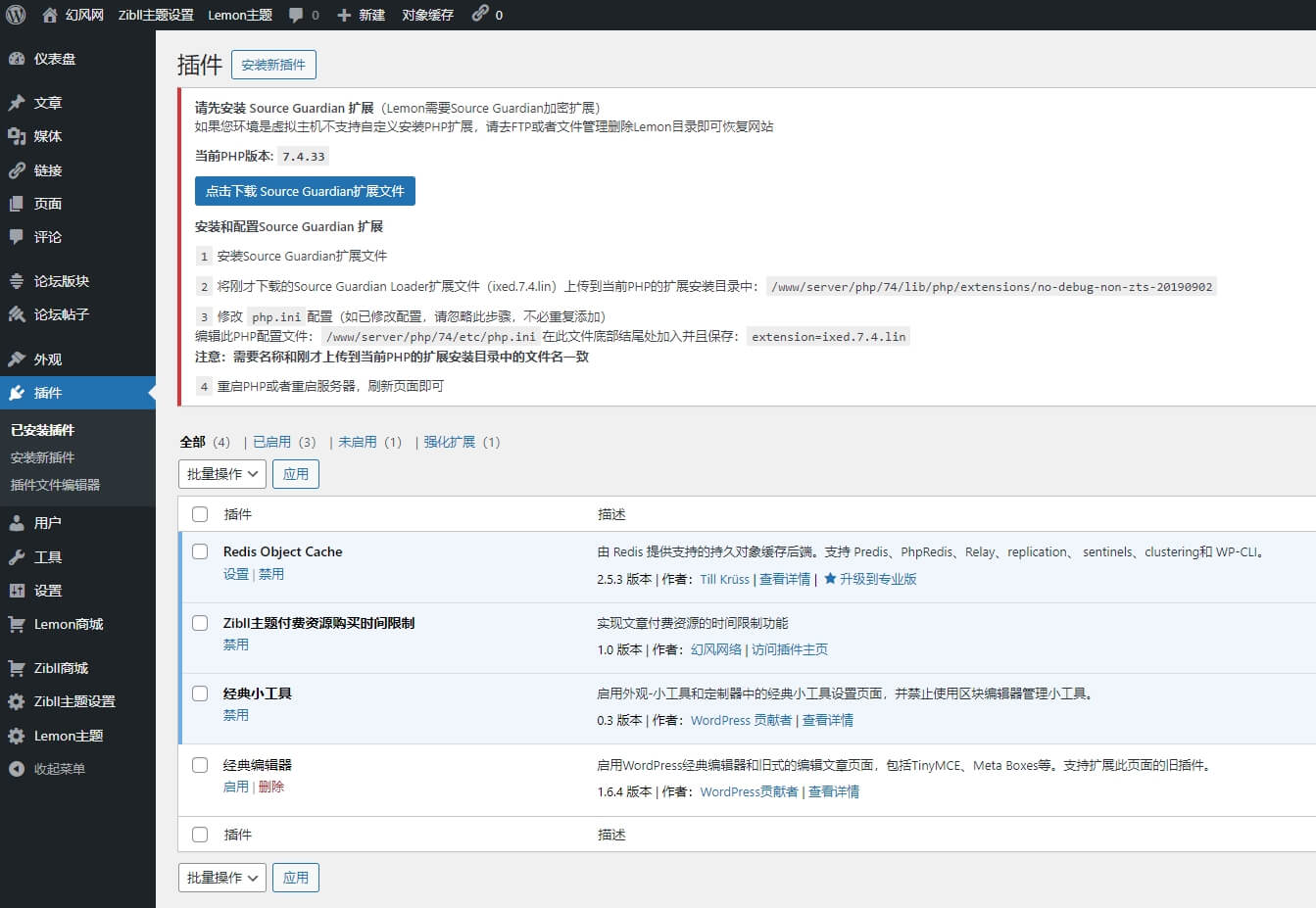1316x908 pixels.
Task: Tick the select-all checkbox in table footer
Action: click(200, 835)
